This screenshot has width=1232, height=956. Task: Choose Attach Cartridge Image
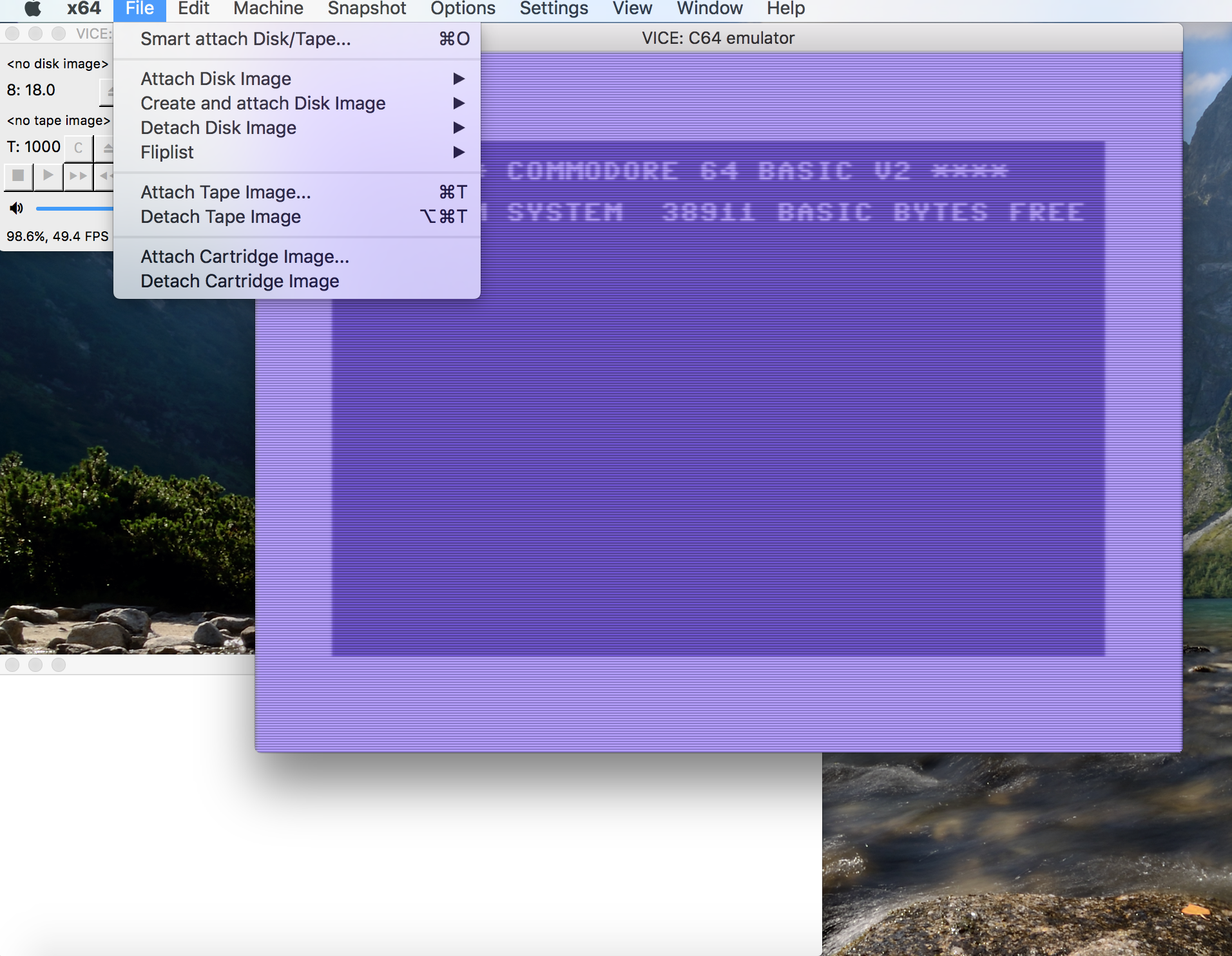tap(297, 256)
